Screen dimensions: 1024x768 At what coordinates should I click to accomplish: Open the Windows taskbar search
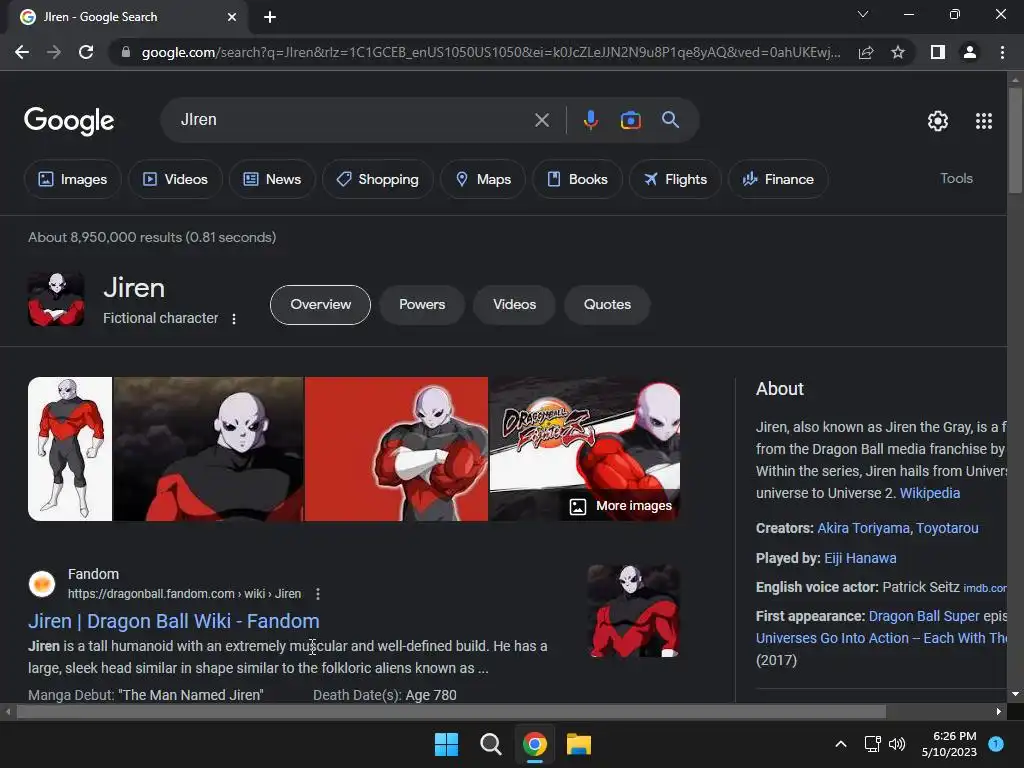click(x=490, y=744)
